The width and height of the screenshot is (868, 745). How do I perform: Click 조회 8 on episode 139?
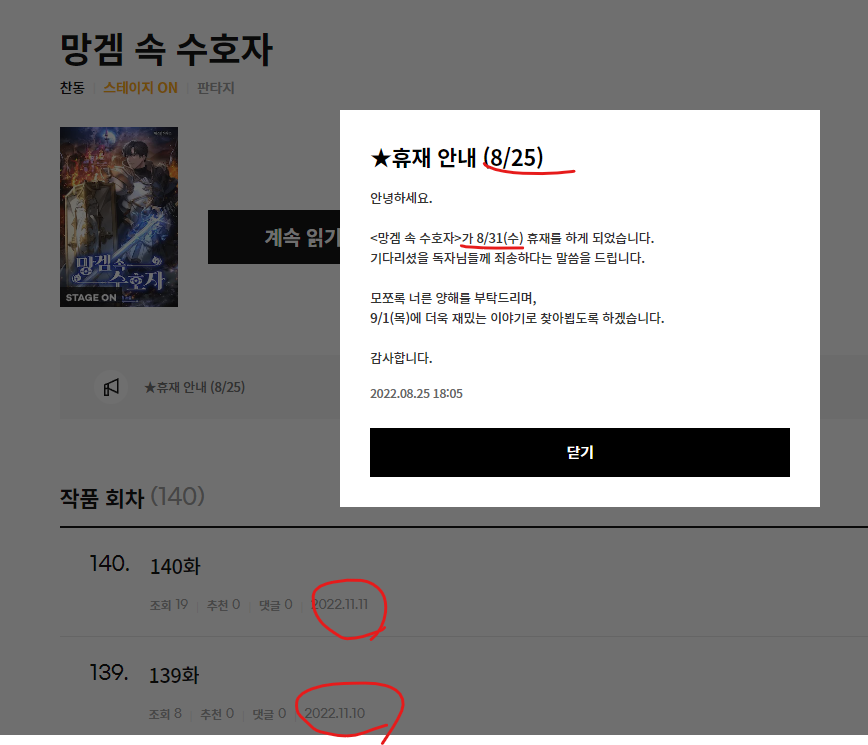click(x=165, y=714)
